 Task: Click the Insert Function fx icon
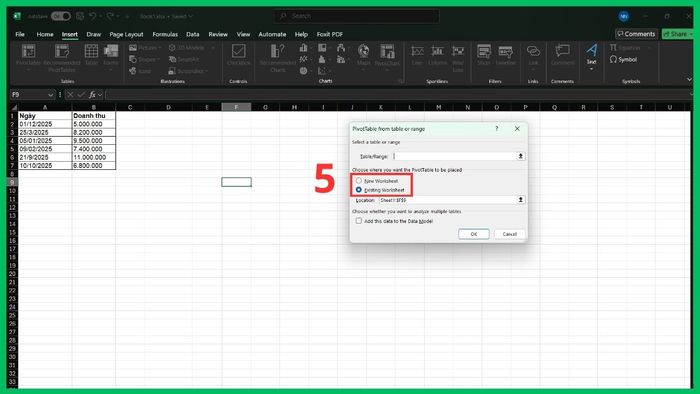pos(92,95)
